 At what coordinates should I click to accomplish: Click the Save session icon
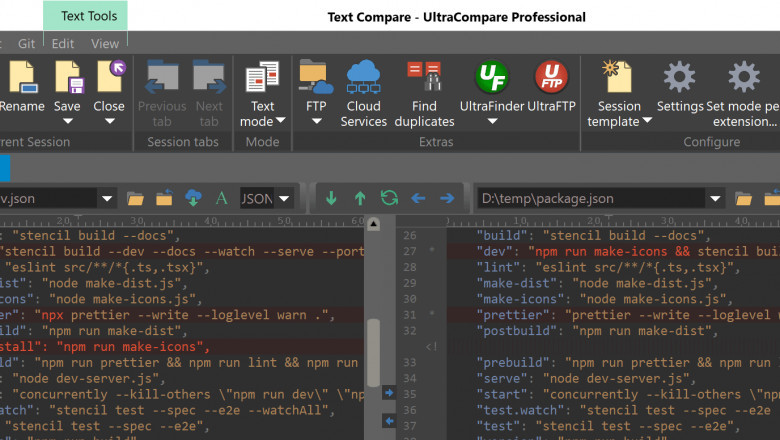(x=68, y=78)
